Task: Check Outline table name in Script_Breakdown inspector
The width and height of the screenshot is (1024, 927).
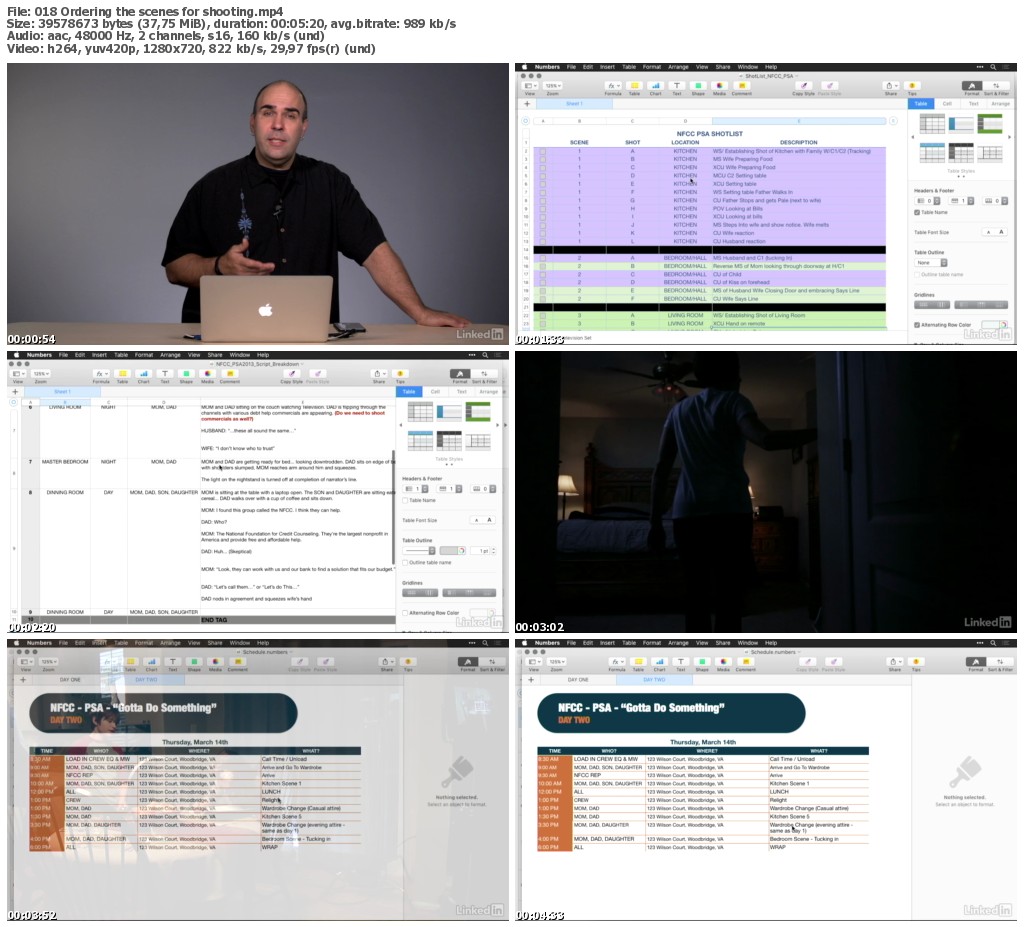Action: pyautogui.click(x=405, y=562)
